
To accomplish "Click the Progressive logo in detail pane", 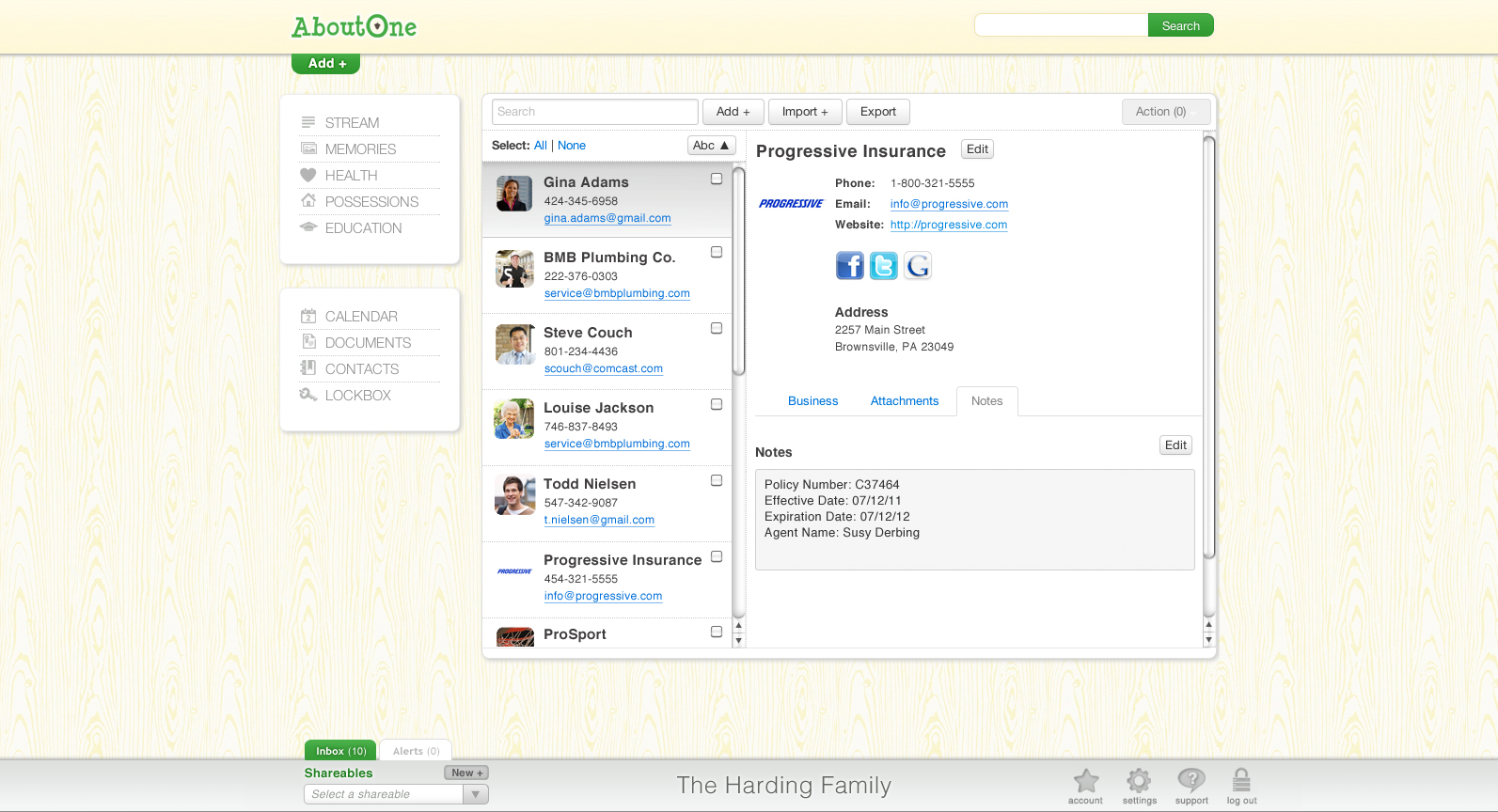I will [x=791, y=203].
